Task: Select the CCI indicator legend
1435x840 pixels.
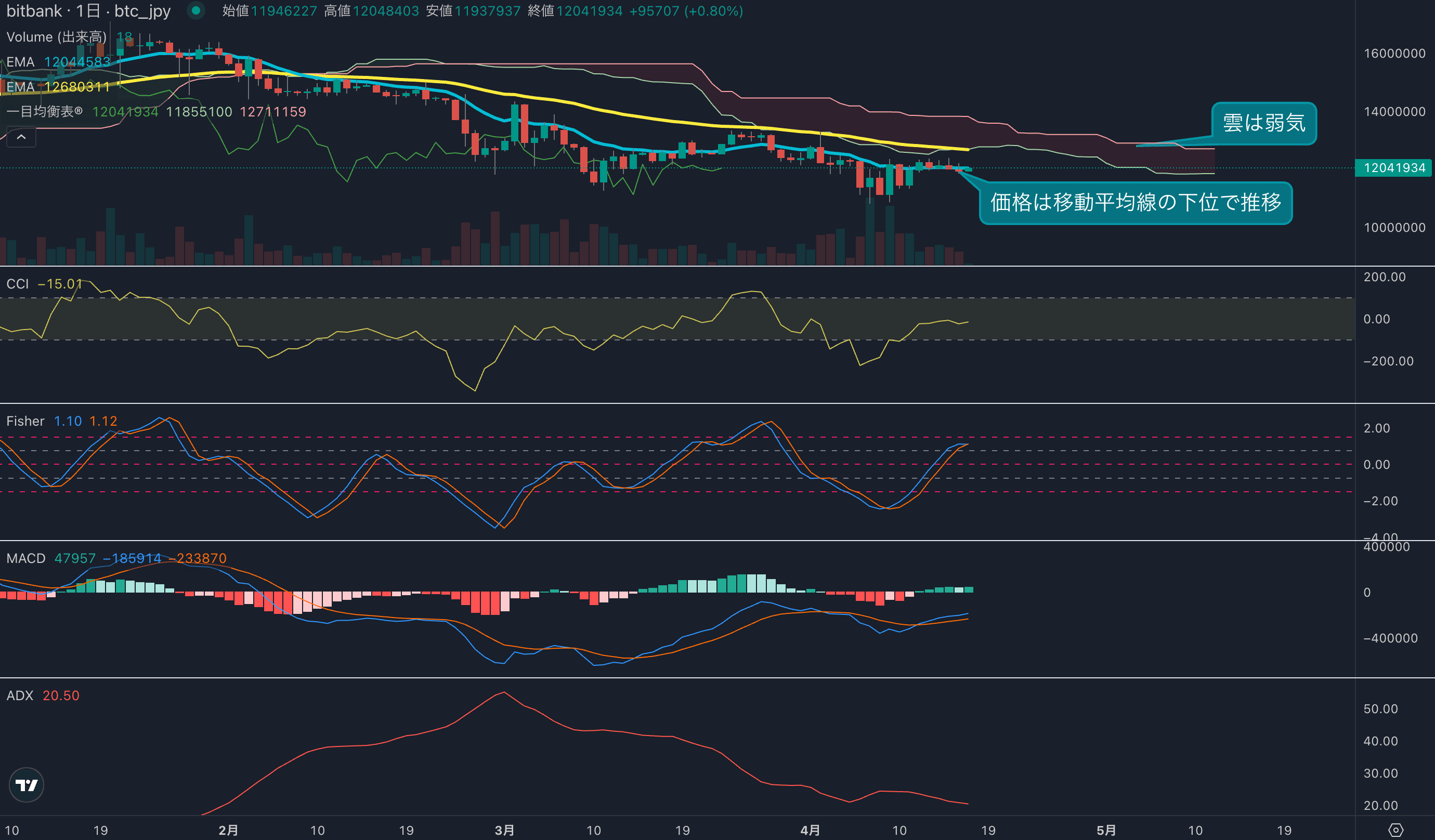Action: [x=18, y=284]
